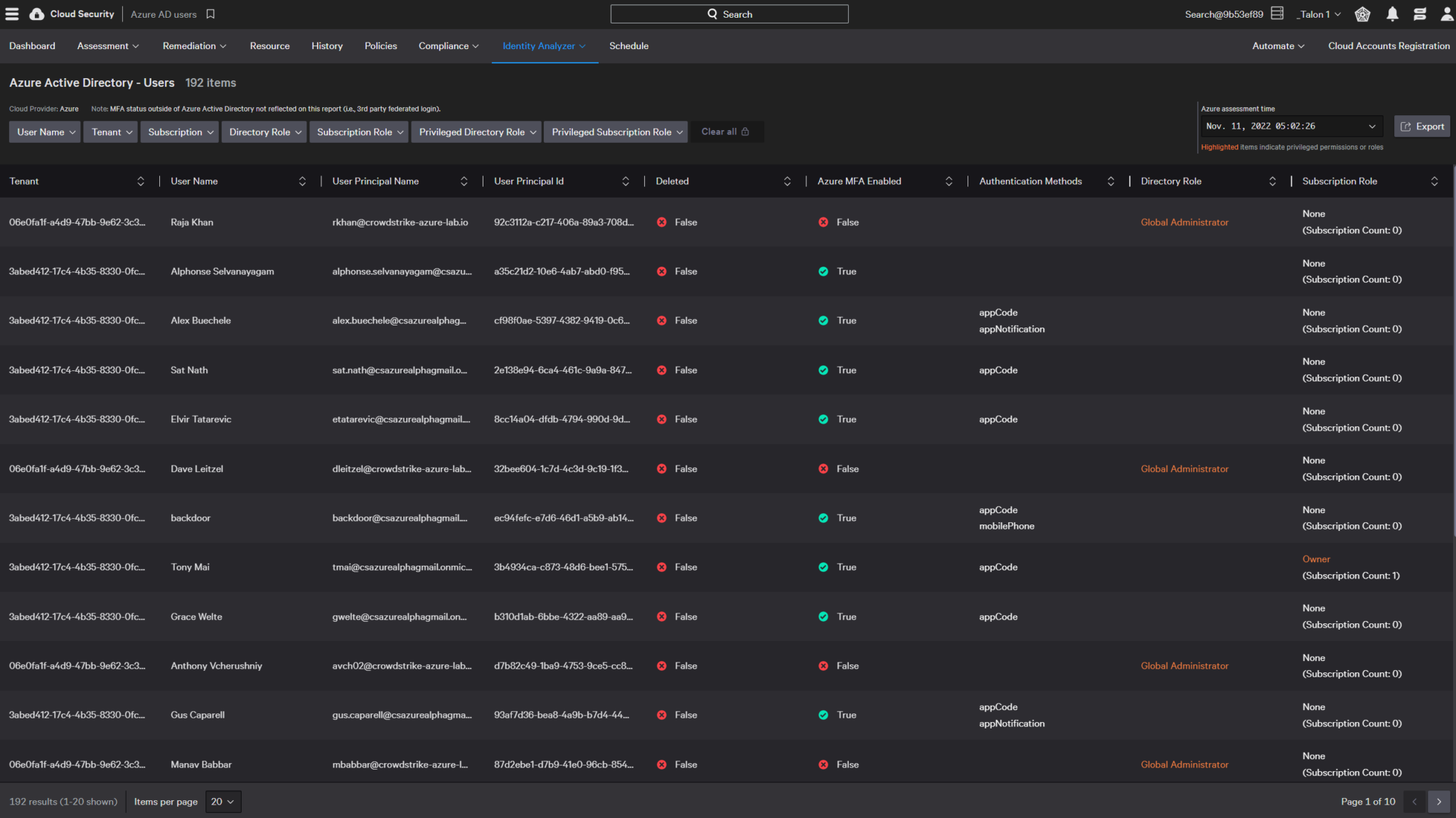Click the Export button

coord(1421,126)
